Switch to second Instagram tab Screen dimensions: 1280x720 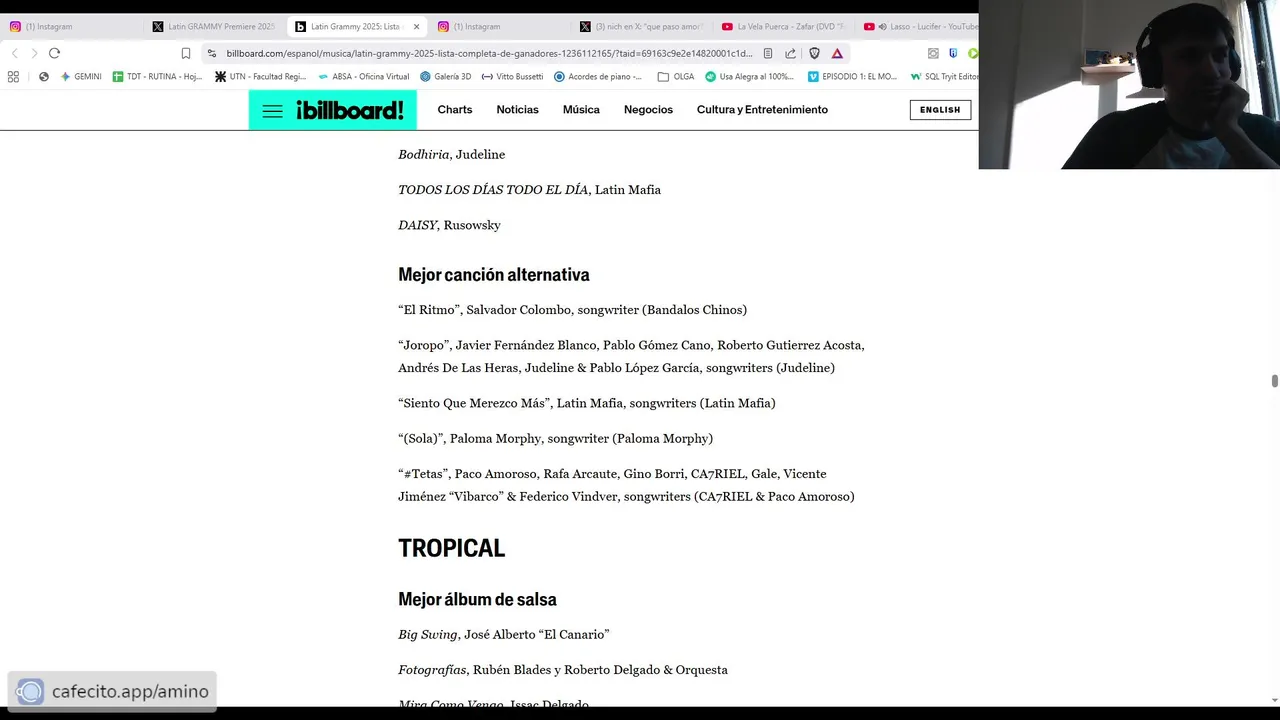pyautogui.click(x=500, y=27)
